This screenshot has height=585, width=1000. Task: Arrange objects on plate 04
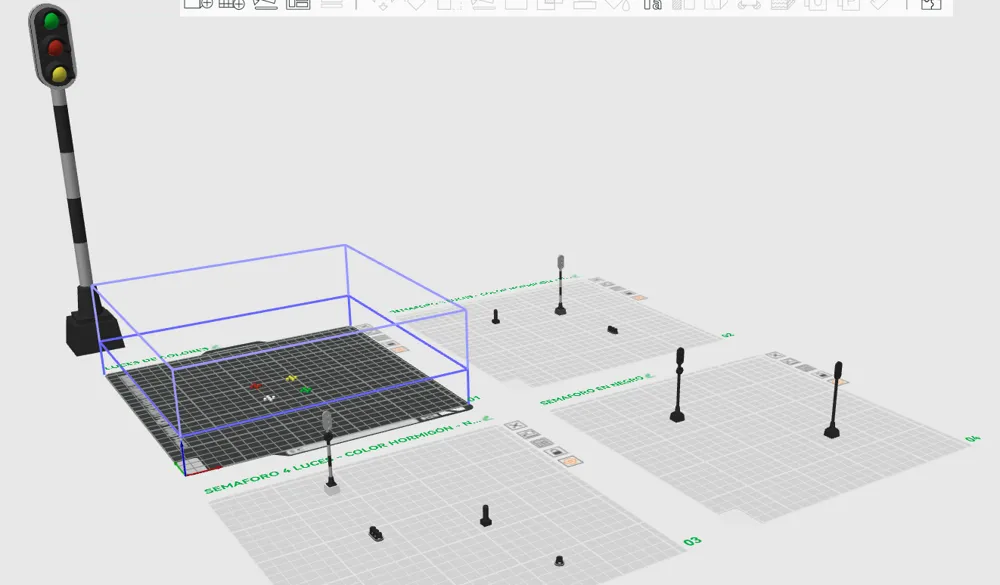coord(807,368)
